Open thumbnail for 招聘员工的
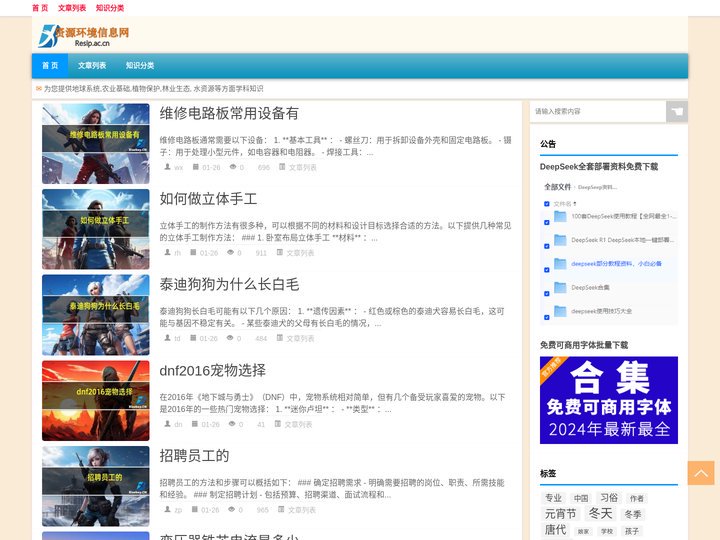The width and height of the screenshot is (720, 540). click(x=96, y=486)
